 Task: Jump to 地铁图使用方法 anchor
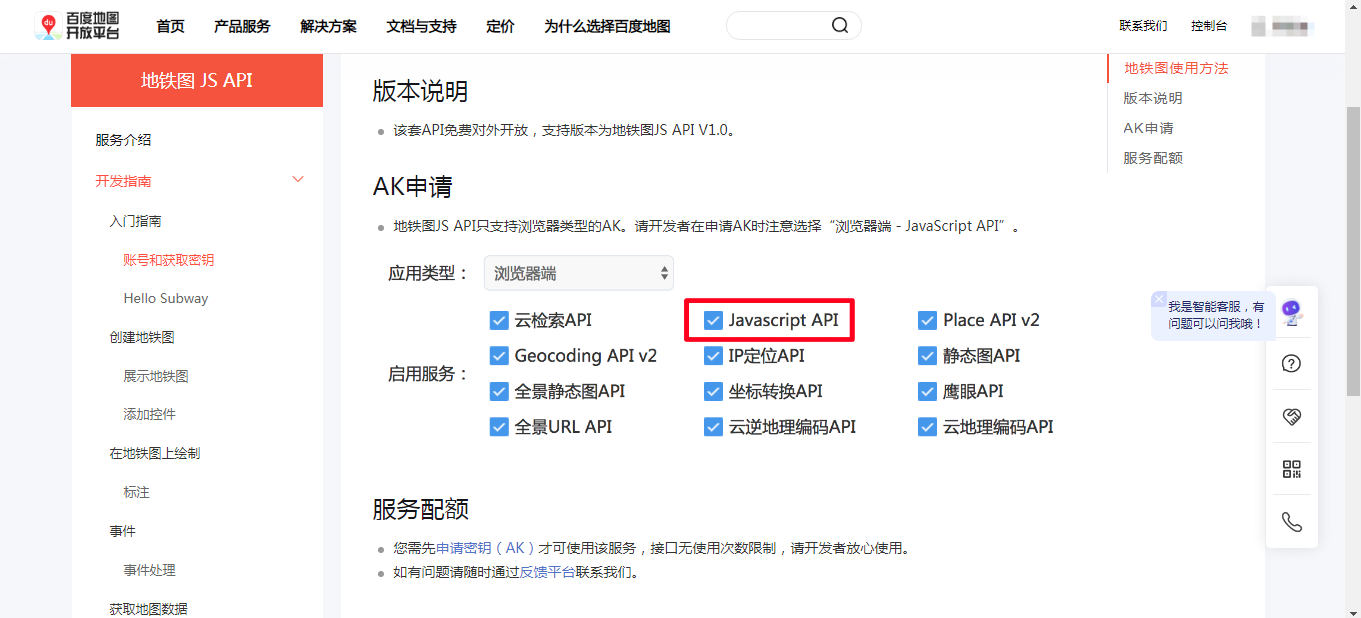1176,68
